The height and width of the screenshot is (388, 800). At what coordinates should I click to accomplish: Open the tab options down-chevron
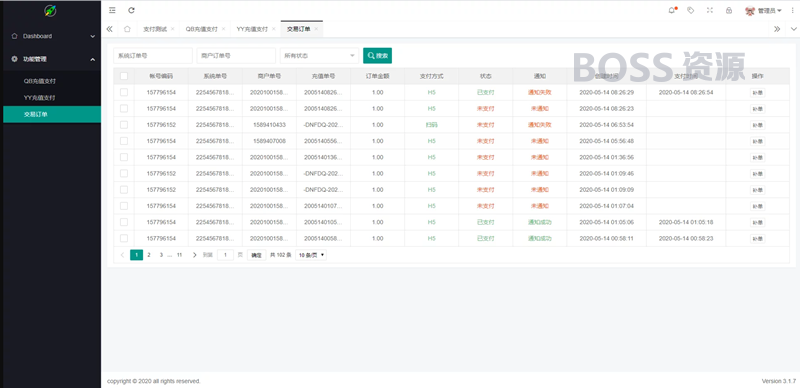click(793, 29)
